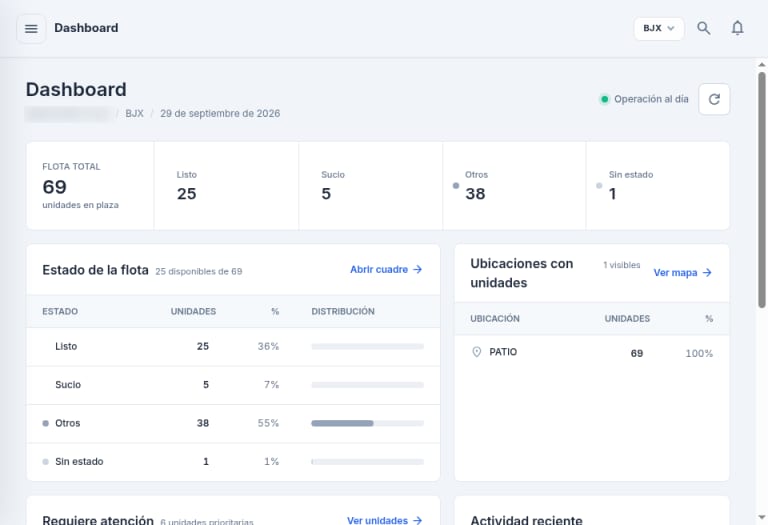Click Ver unidades link
Screen dimensions: 768x525
(384, 520)
